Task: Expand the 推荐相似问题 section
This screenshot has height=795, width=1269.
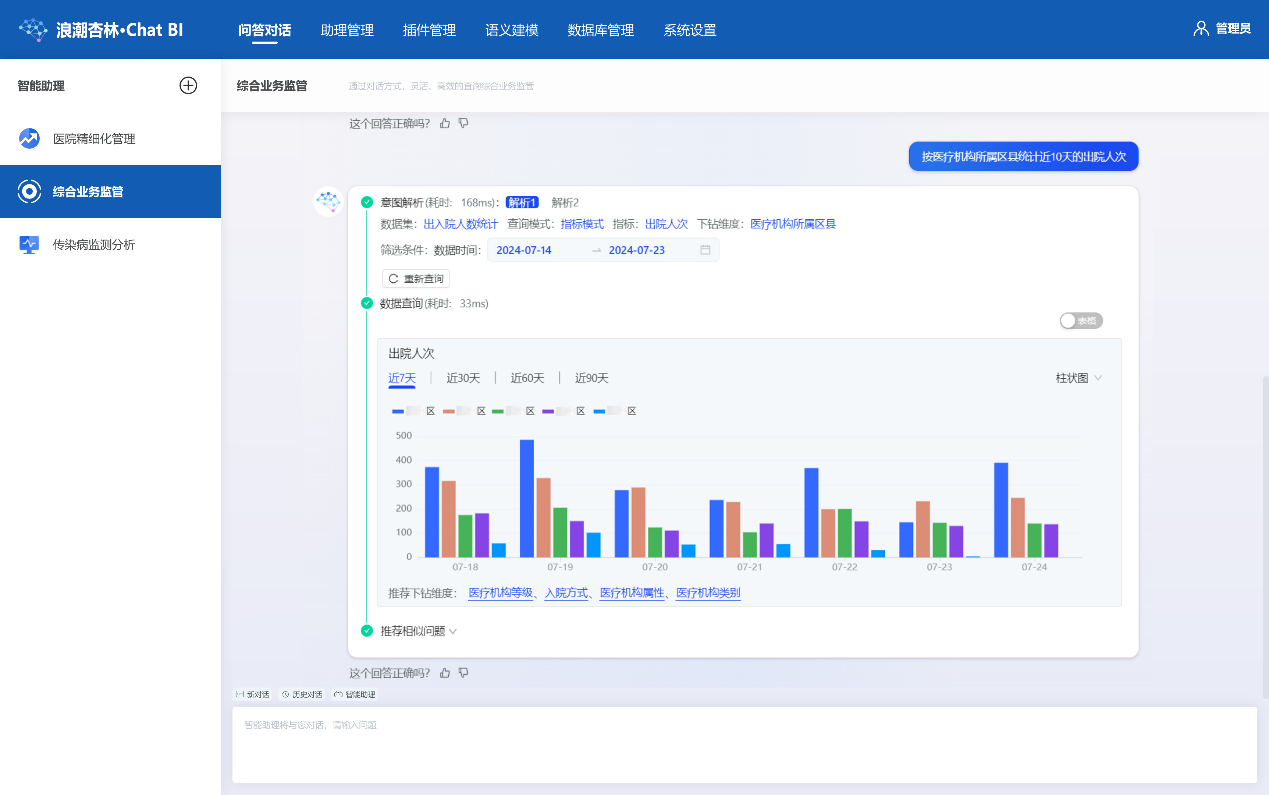Action: coord(418,631)
